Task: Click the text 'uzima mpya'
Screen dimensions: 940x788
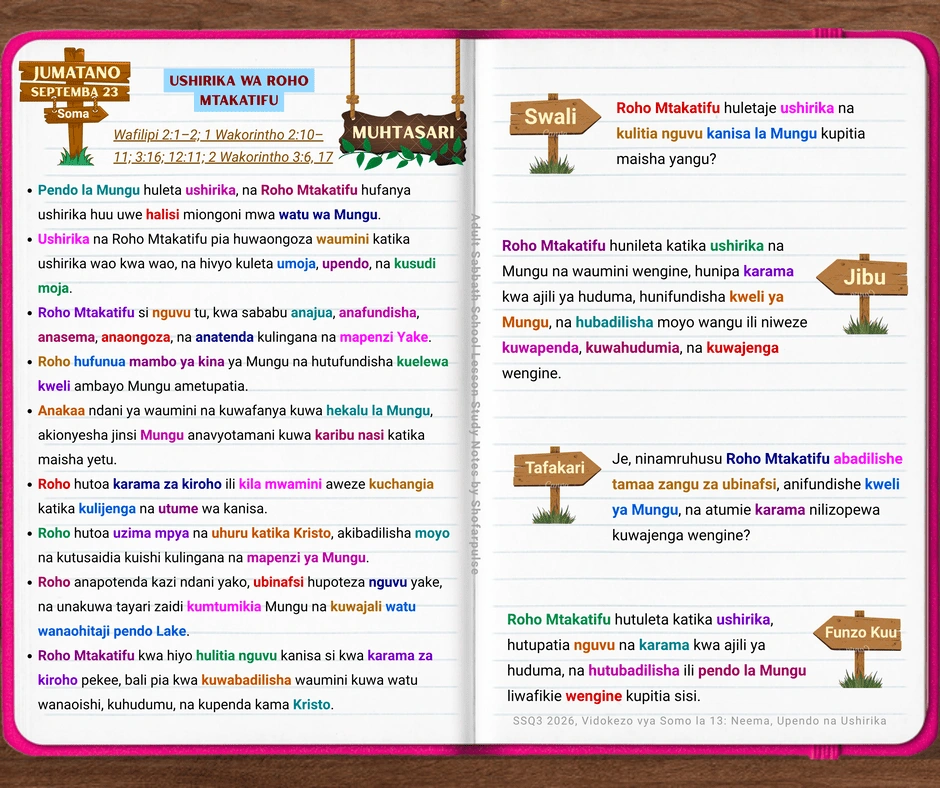Action: (151, 534)
